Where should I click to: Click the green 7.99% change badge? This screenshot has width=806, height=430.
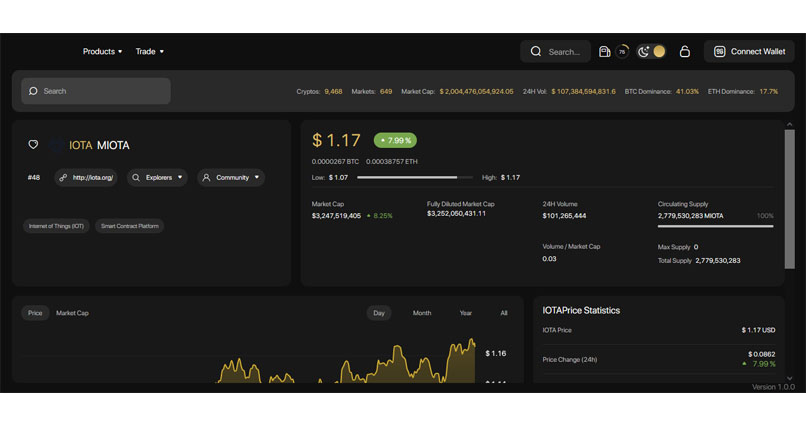pyautogui.click(x=395, y=140)
